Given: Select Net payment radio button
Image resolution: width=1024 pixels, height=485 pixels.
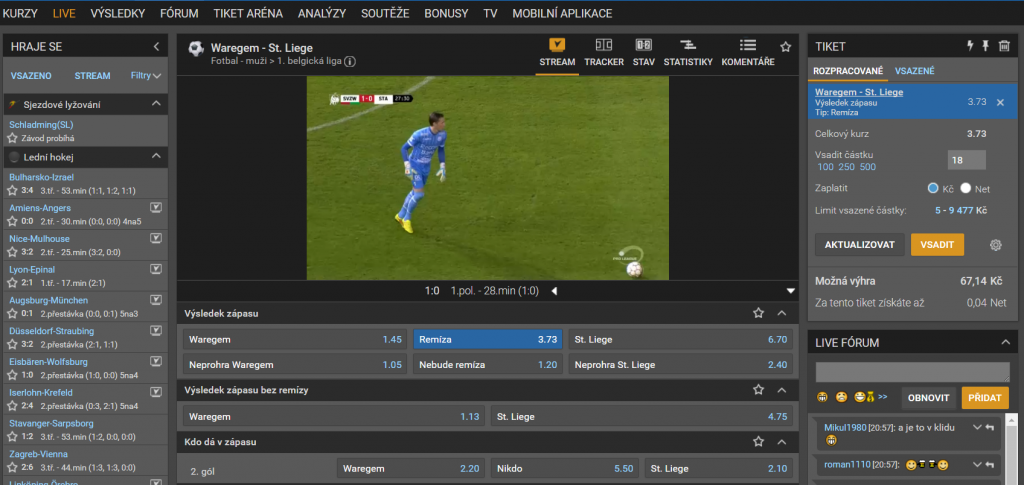Looking at the screenshot, I should click(x=966, y=188).
